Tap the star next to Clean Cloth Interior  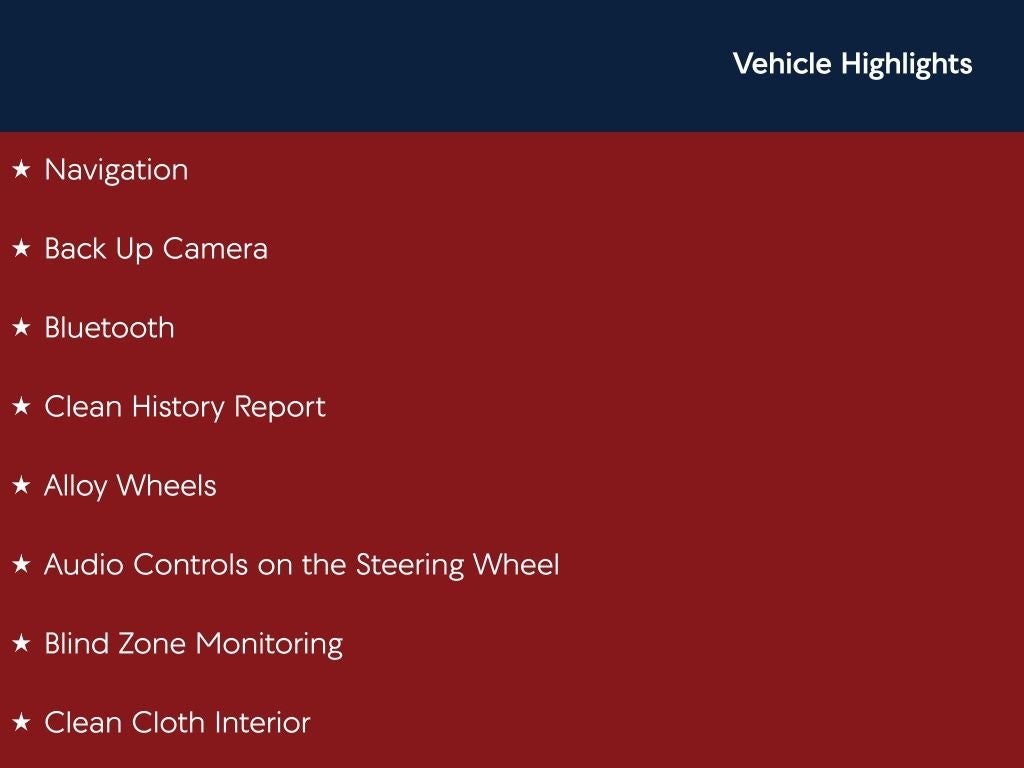[x=21, y=723]
